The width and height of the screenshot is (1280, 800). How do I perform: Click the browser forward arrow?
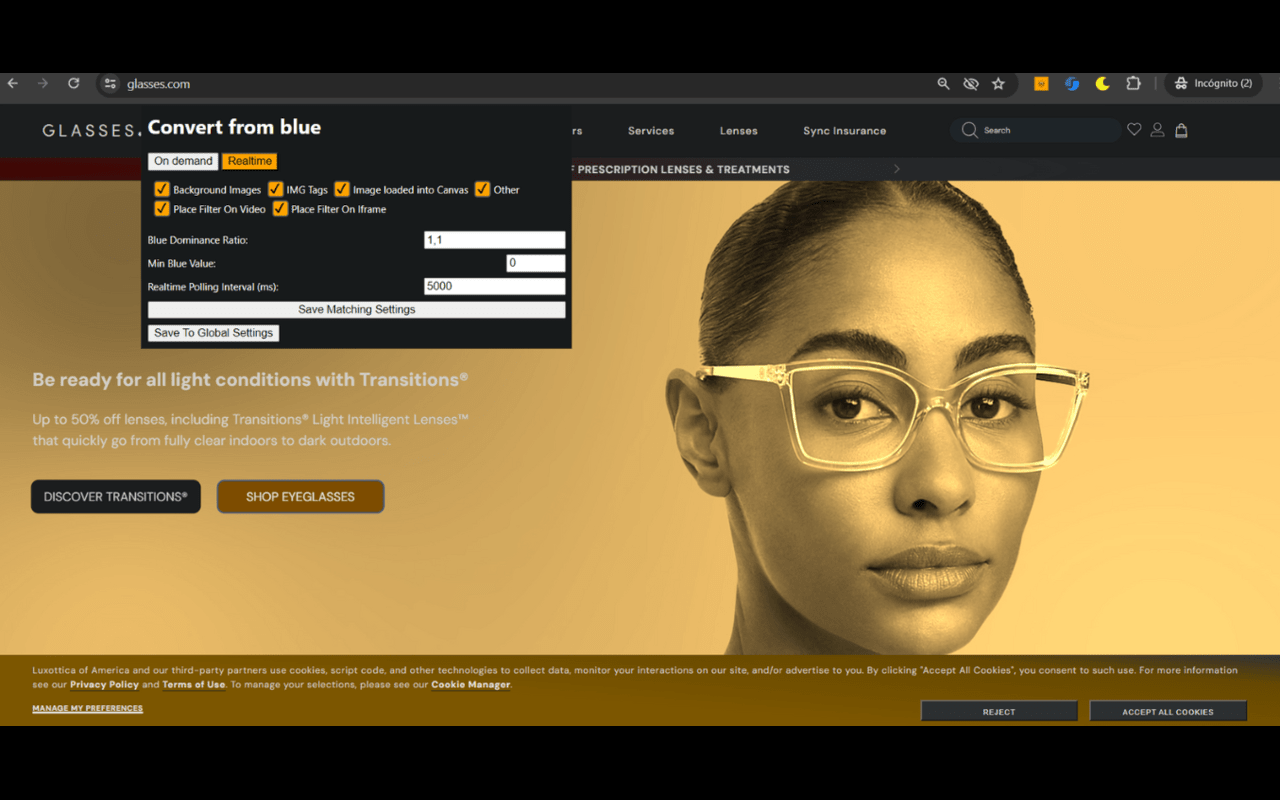42,84
